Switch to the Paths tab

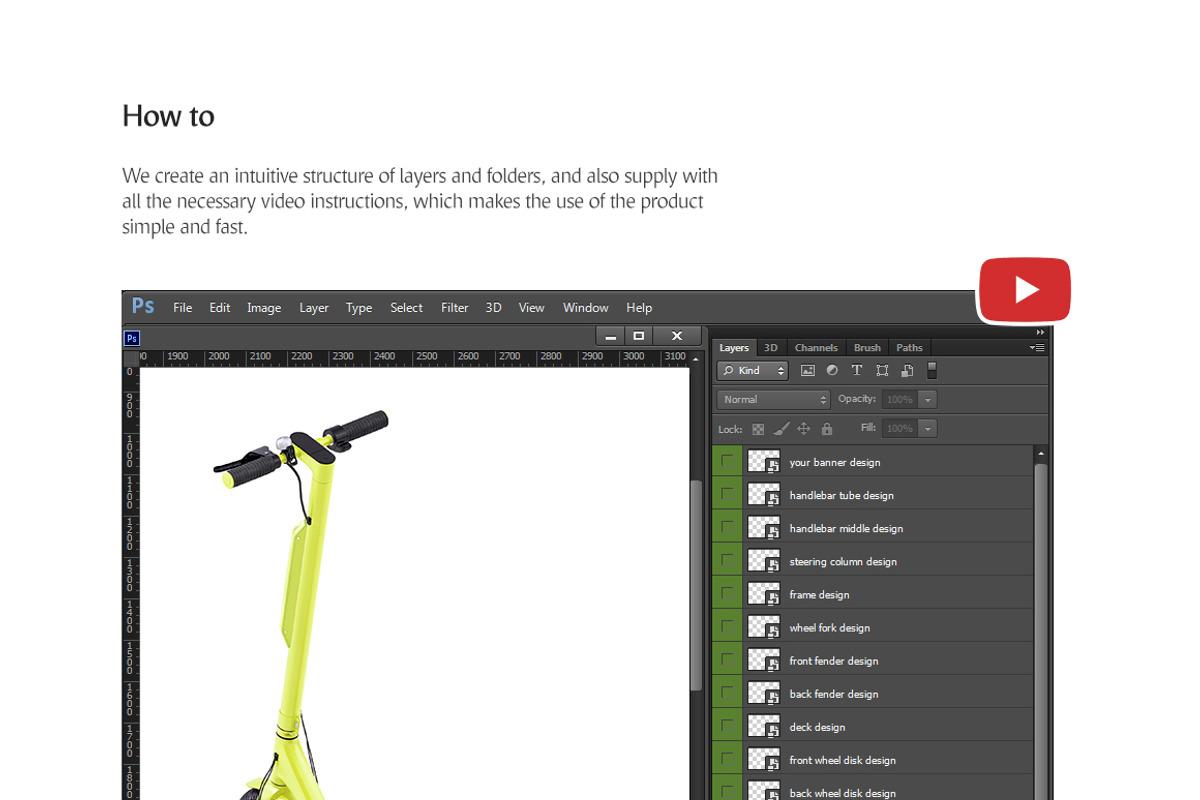click(x=909, y=348)
